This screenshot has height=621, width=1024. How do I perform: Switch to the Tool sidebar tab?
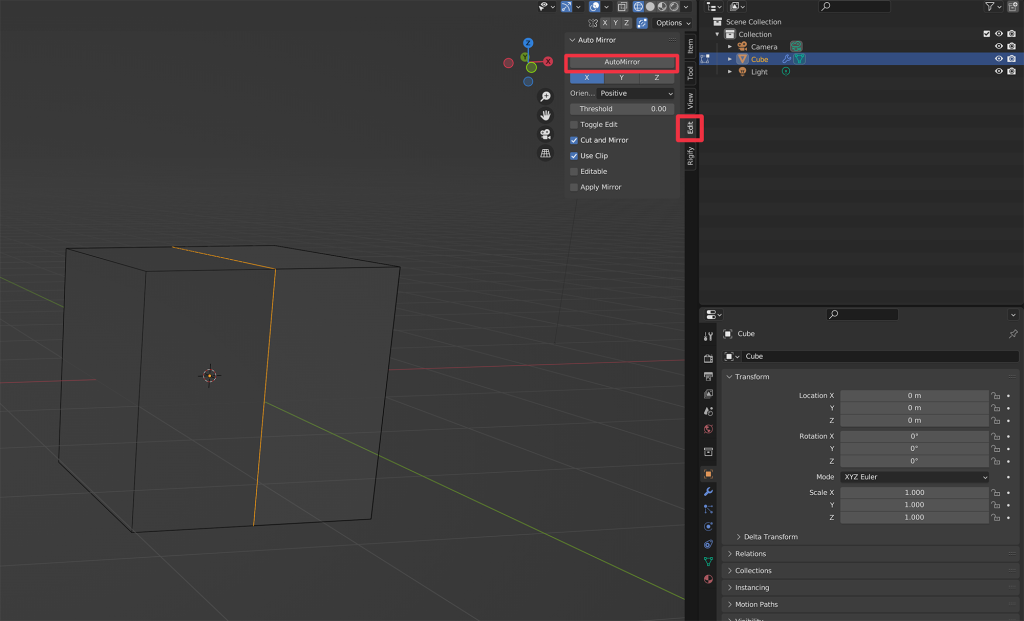coord(690,73)
